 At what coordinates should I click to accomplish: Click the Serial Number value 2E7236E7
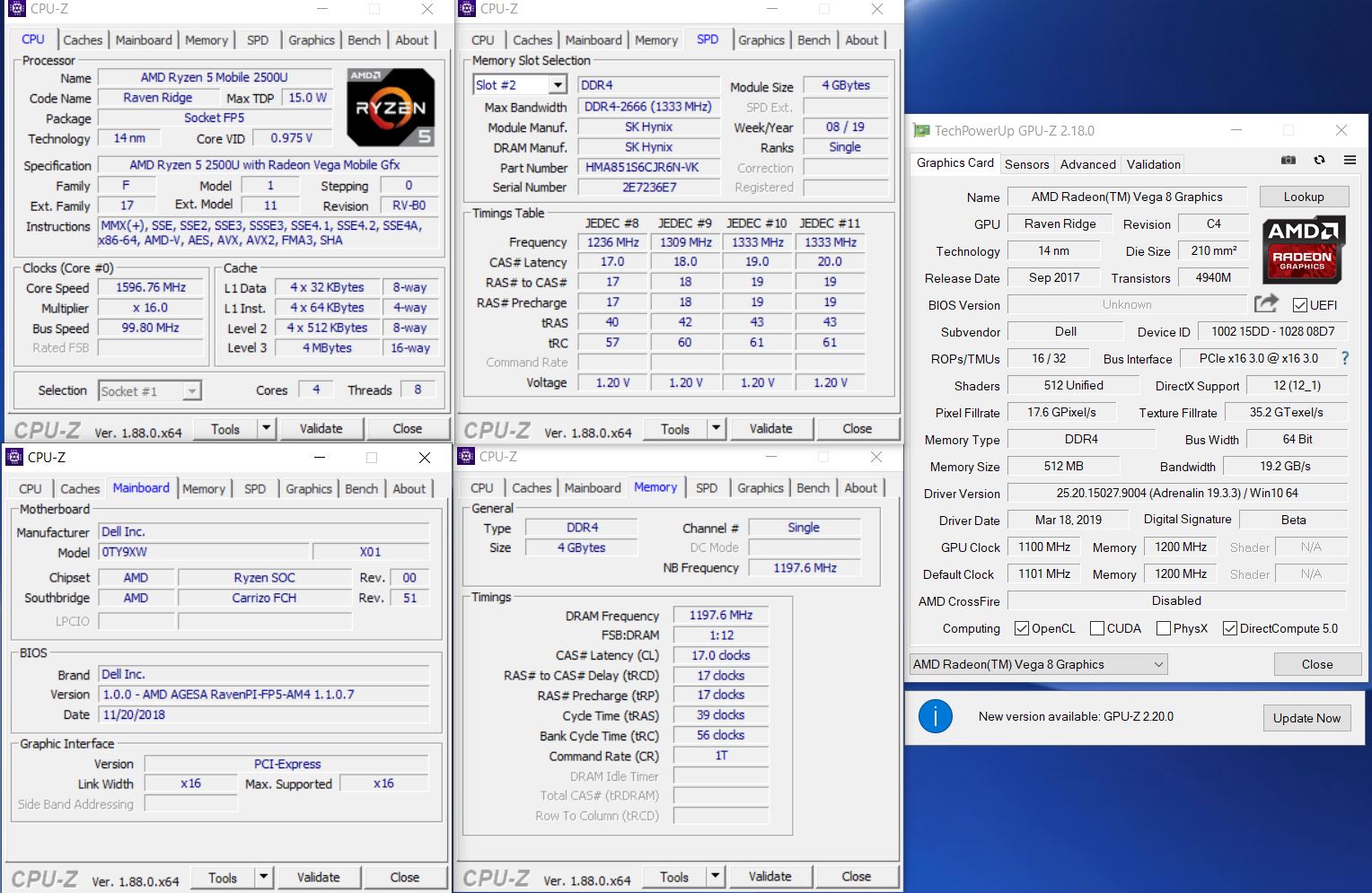[648, 187]
